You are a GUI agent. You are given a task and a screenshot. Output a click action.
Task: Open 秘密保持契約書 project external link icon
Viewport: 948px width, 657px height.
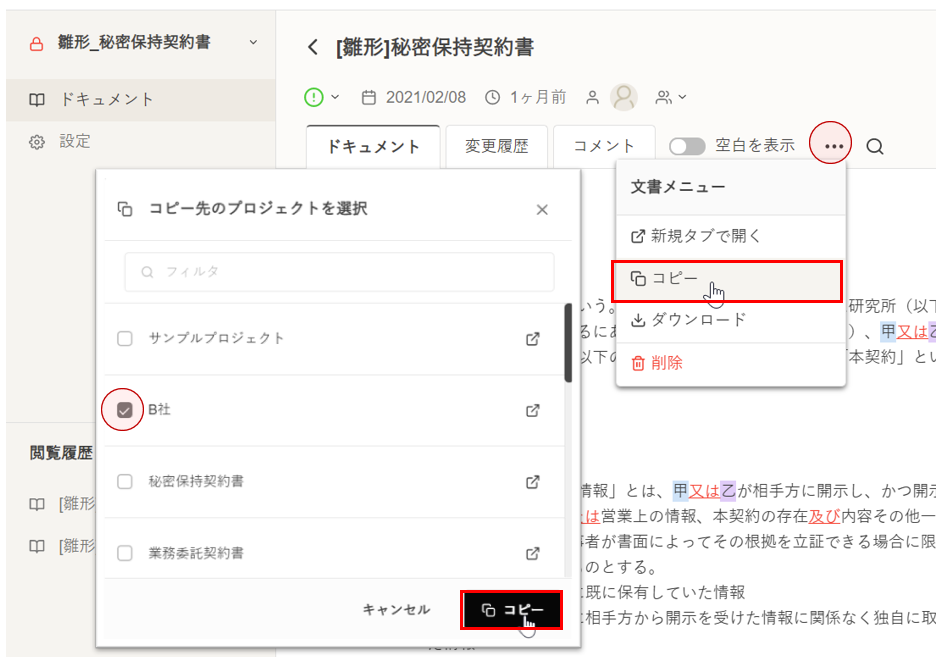(533, 481)
